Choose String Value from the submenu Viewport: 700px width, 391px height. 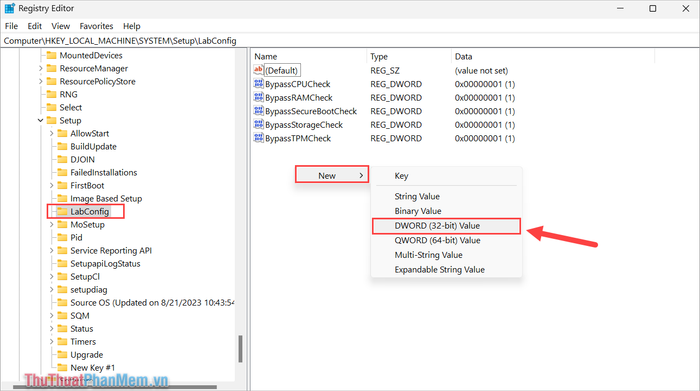pyautogui.click(x=446, y=196)
